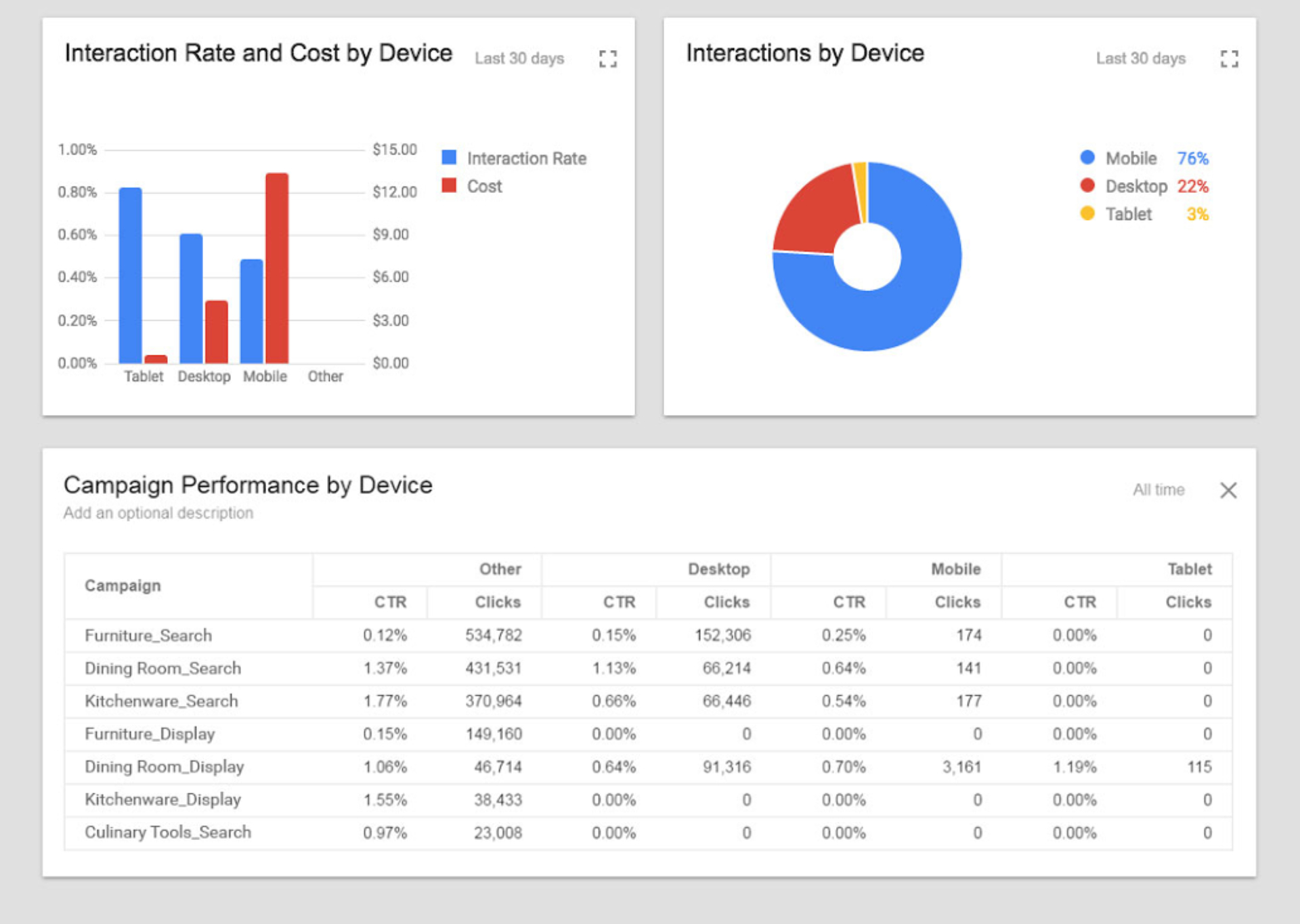Sort by the Campaign column header

[123, 586]
